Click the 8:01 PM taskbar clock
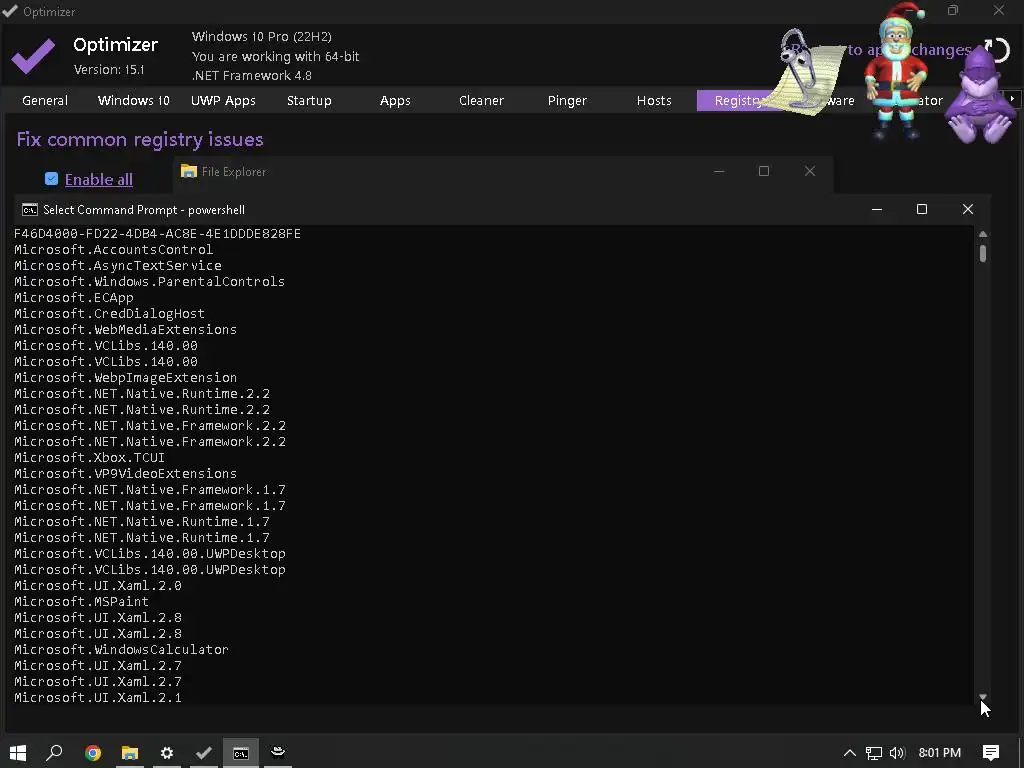1024x768 pixels. (x=940, y=753)
